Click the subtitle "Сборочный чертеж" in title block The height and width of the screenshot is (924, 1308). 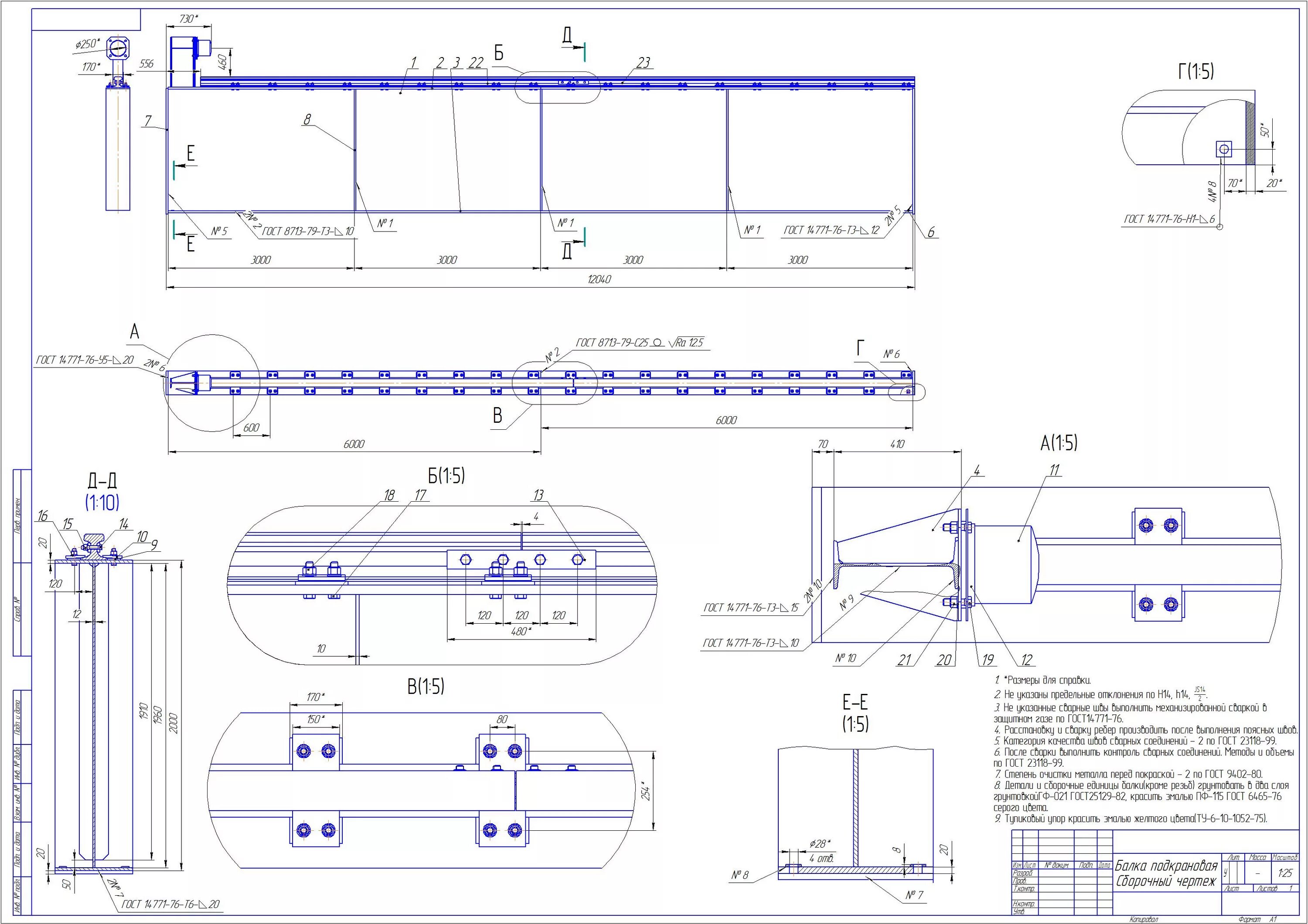pyautogui.click(x=1165, y=882)
